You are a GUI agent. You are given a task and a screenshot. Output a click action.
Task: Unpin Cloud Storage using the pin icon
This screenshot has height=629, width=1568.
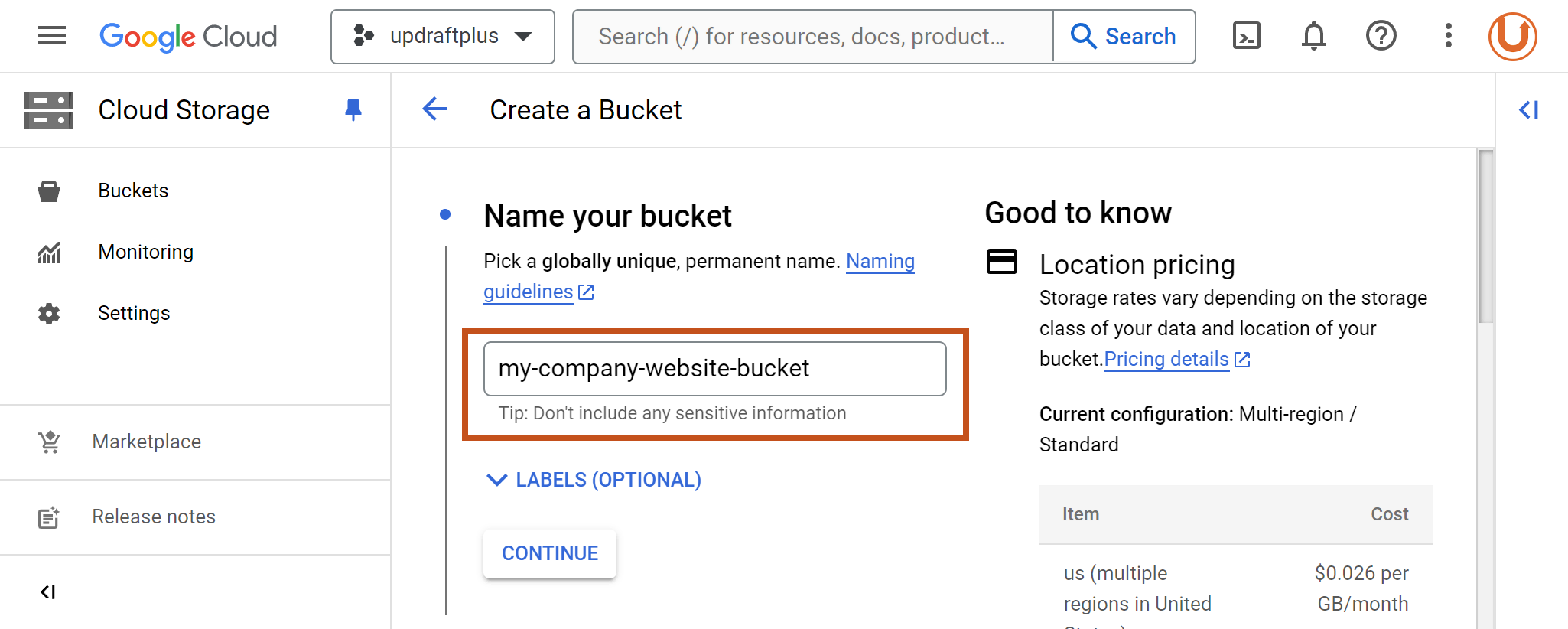pyautogui.click(x=353, y=110)
